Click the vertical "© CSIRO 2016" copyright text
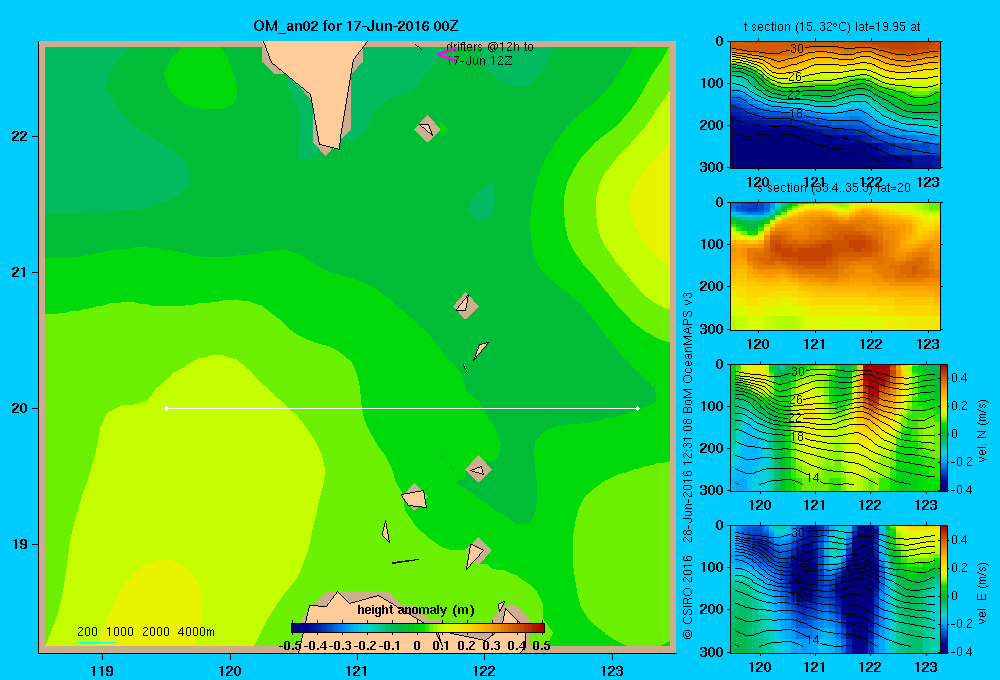 coord(688,597)
